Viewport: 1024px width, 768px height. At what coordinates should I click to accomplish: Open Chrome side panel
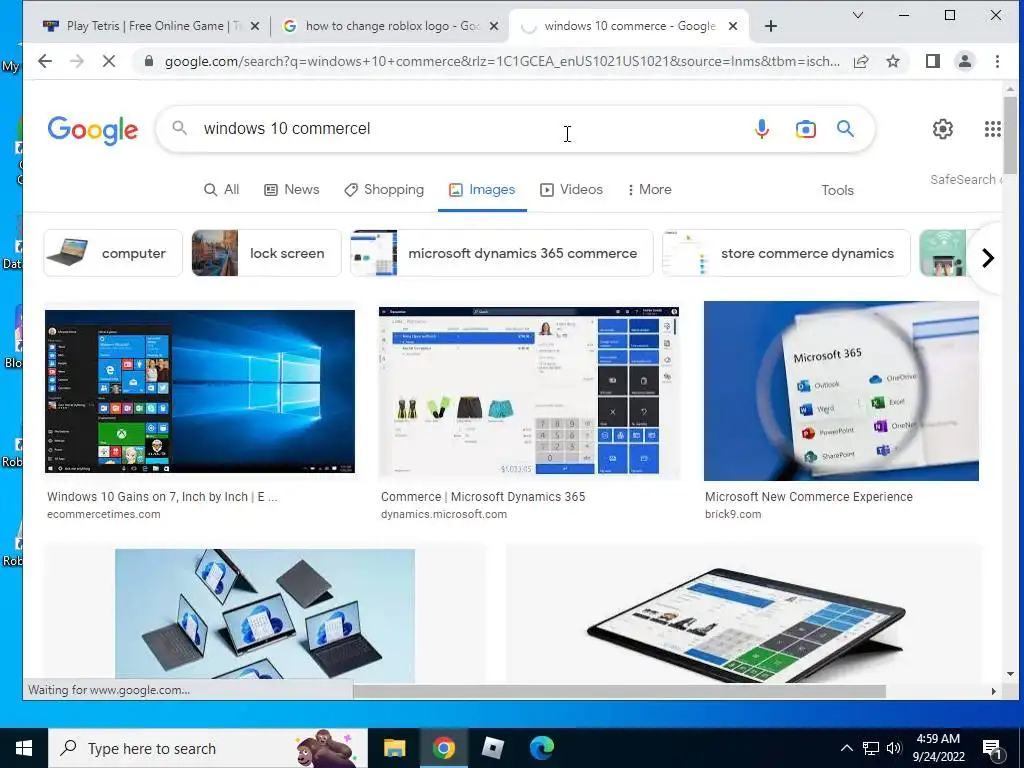pos(933,61)
